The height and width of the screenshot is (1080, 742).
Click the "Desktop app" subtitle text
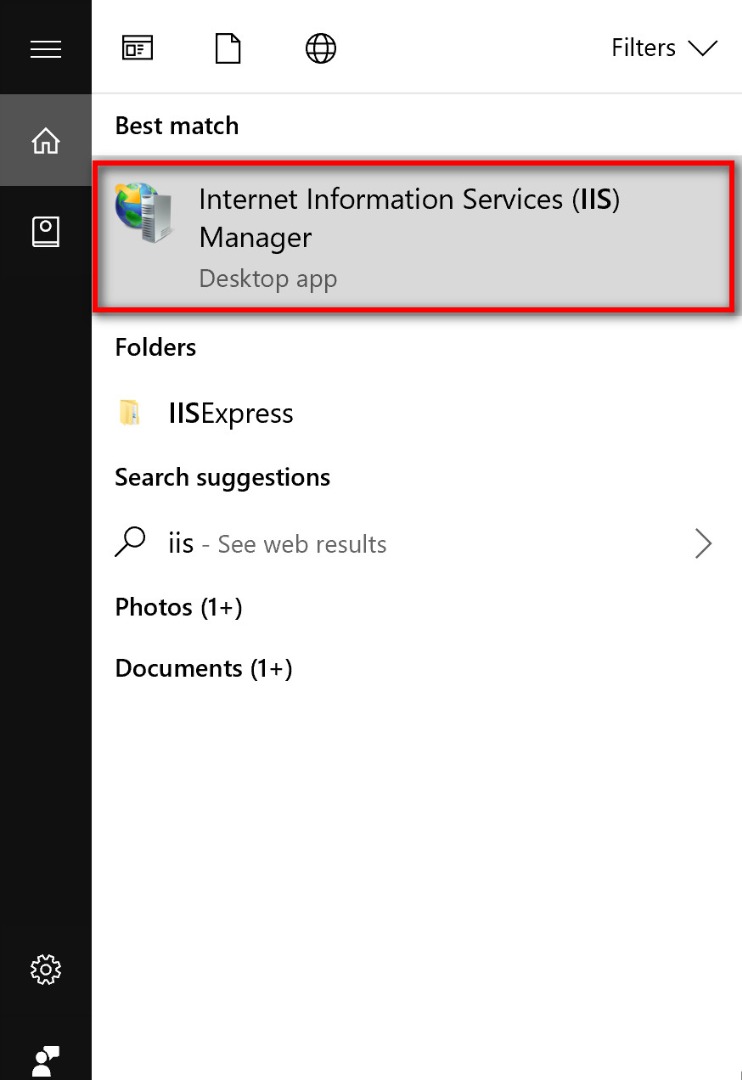tap(267, 278)
